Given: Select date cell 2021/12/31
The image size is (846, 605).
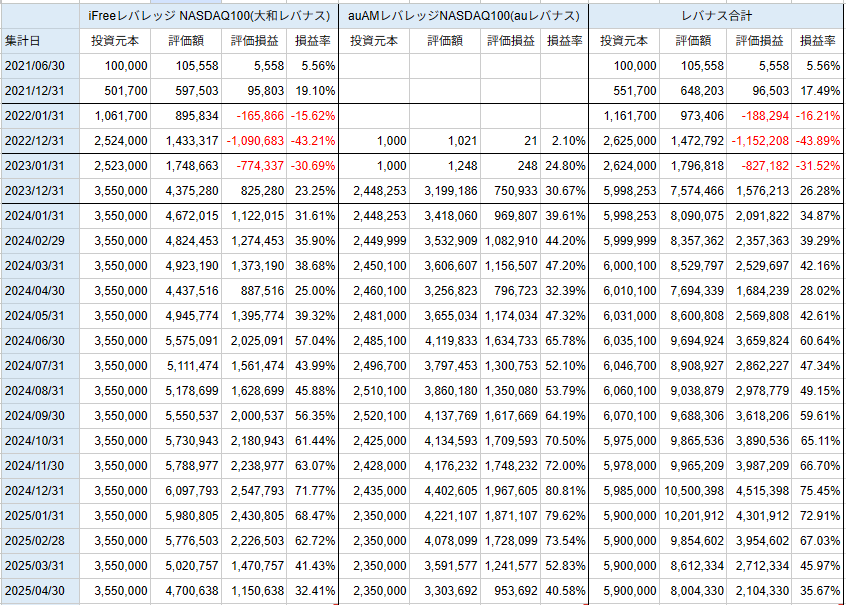Looking at the screenshot, I should [40, 91].
